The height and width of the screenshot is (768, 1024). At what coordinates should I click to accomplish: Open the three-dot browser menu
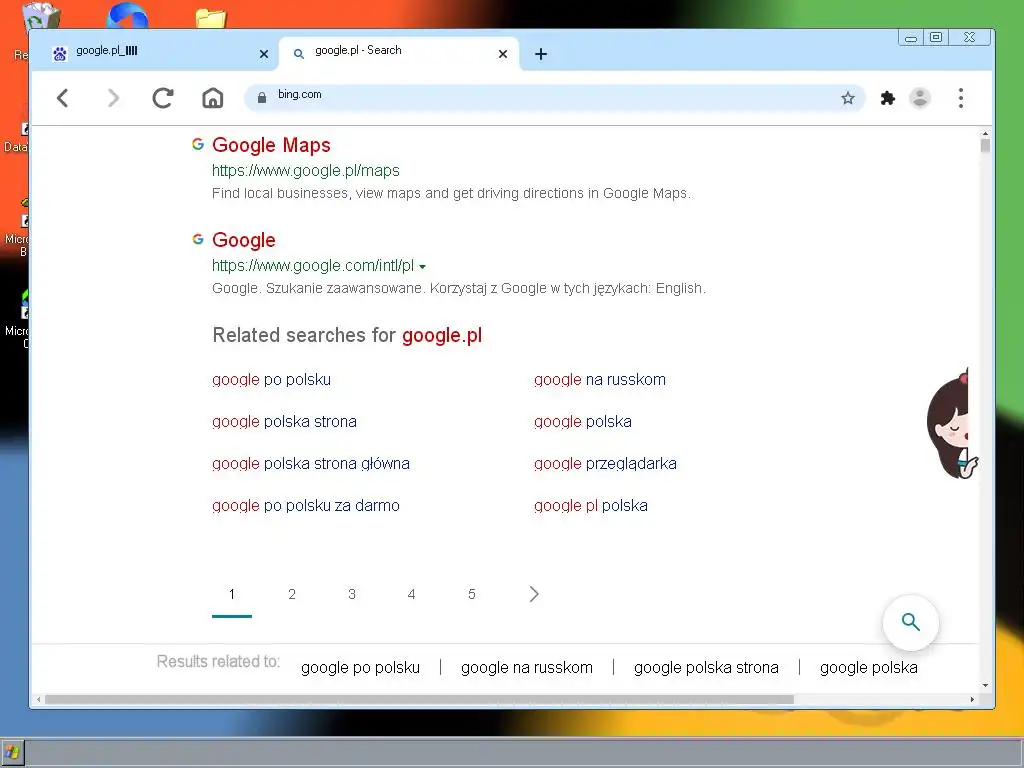pos(961,98)
